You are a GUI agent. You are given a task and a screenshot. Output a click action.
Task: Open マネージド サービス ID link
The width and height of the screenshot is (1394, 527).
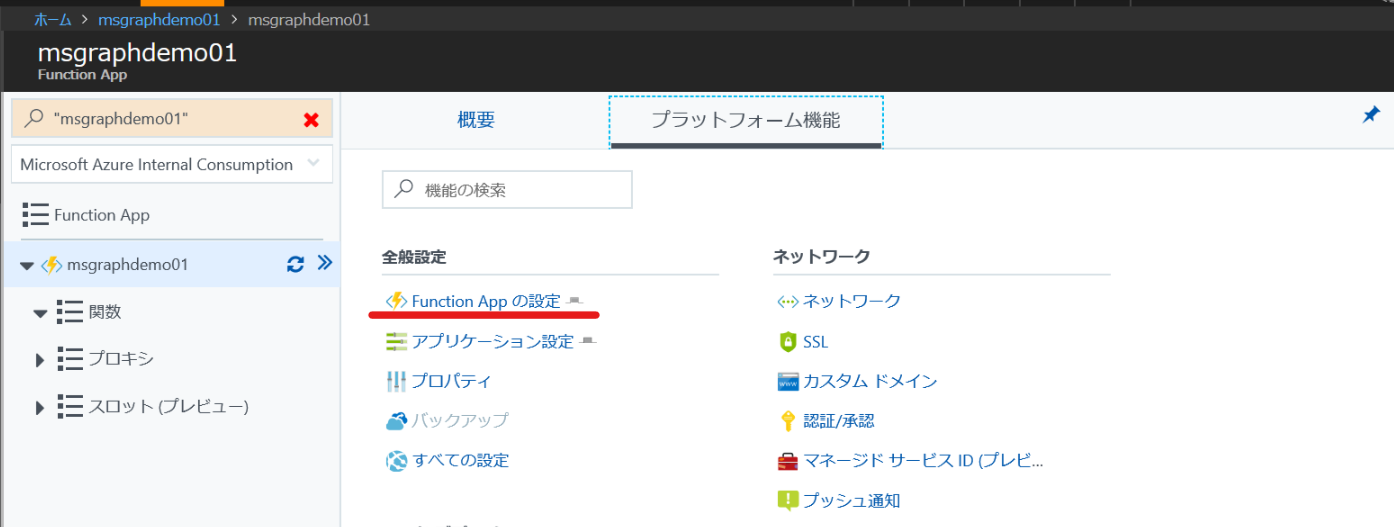pyautogui.click(x=923, y=461)
